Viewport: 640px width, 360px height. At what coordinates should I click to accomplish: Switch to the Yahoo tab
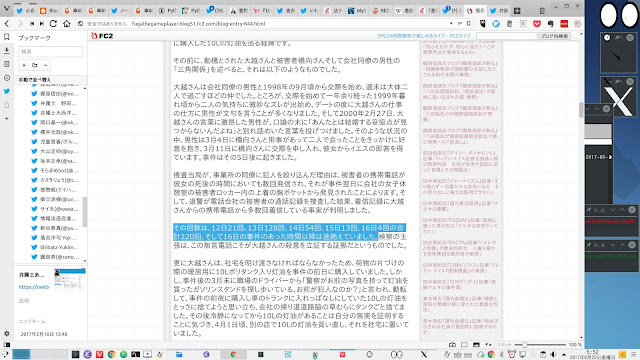pyautogui.click(x=262, y=11)
